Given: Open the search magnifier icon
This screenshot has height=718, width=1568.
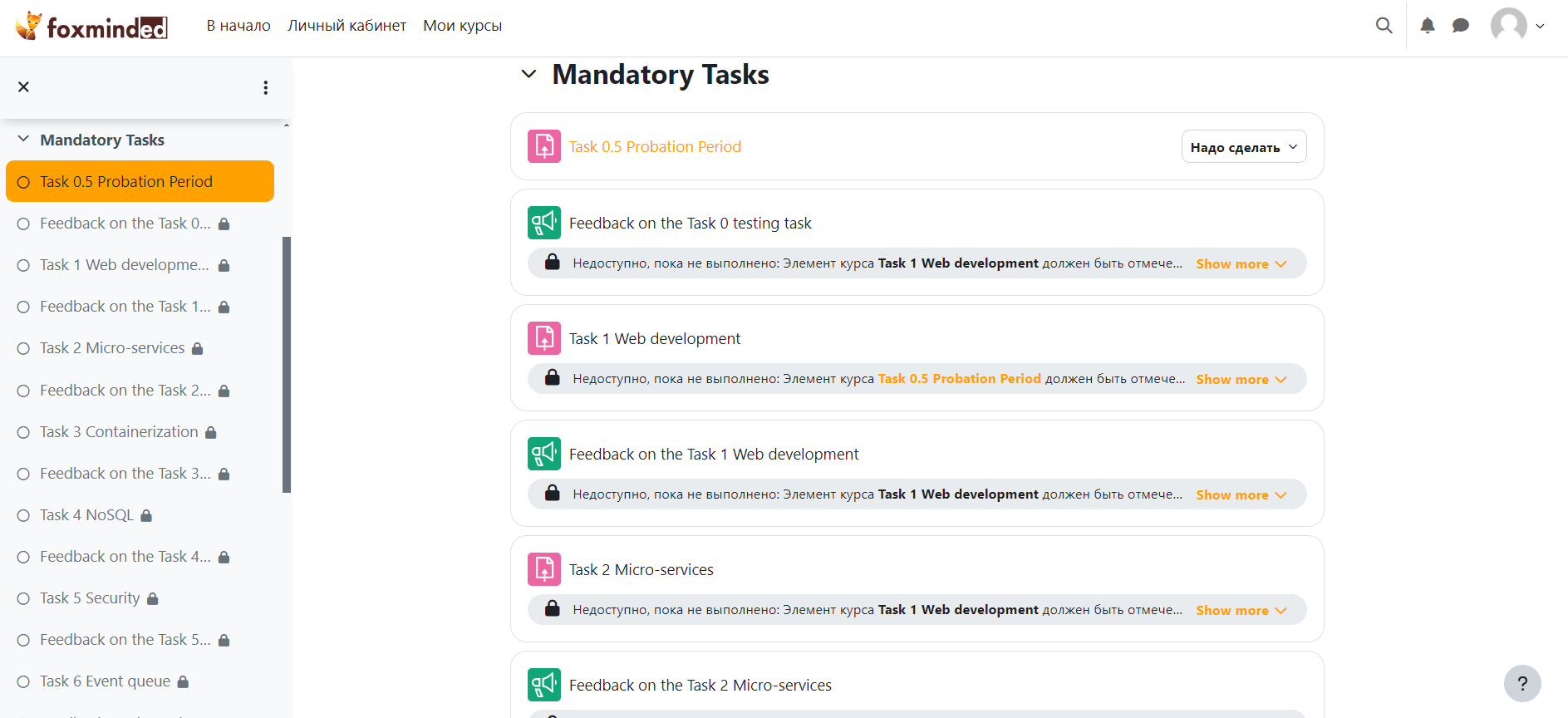Looking at the screenshot, I should coord(1384,26).
